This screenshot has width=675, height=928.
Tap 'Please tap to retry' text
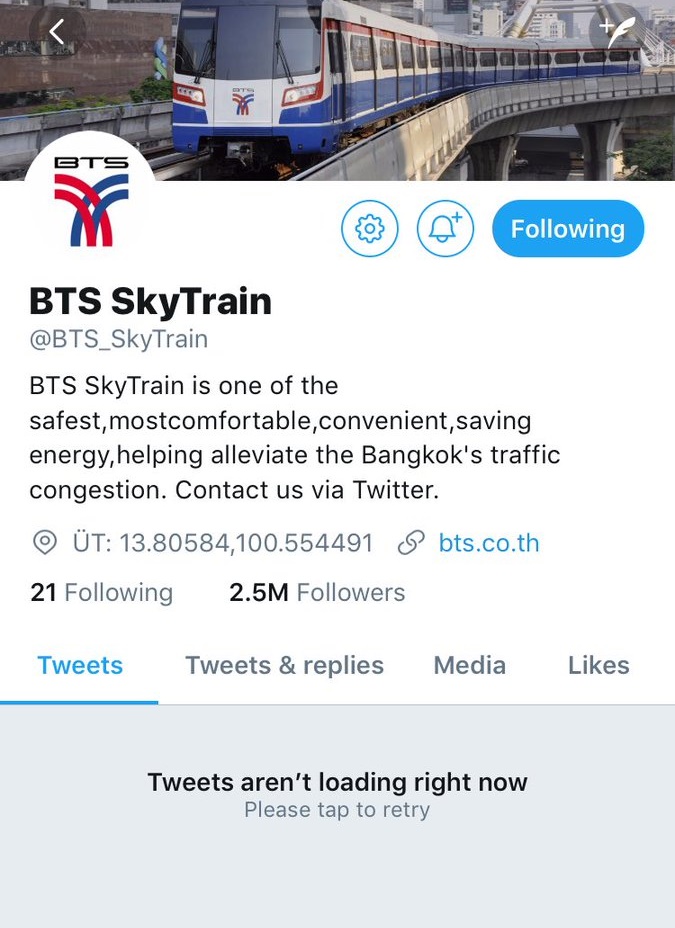[x=337, y=810]
